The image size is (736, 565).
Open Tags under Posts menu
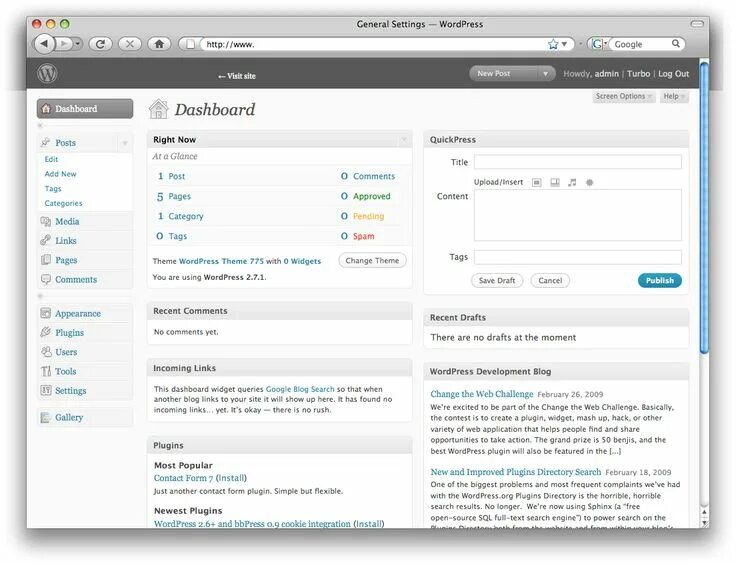click(x=53, y=188)
